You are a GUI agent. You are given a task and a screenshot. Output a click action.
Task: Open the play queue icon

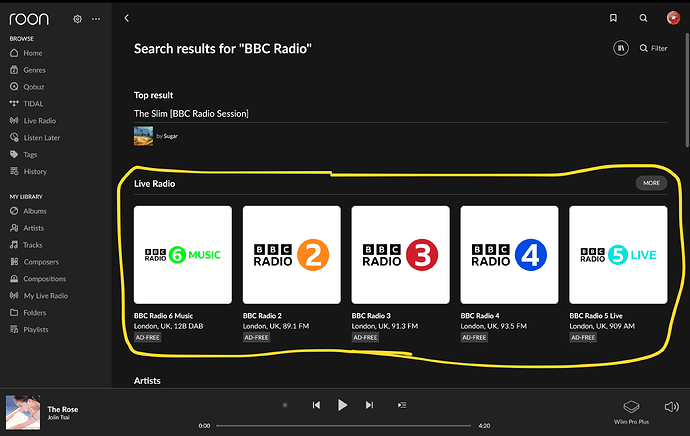402,405
